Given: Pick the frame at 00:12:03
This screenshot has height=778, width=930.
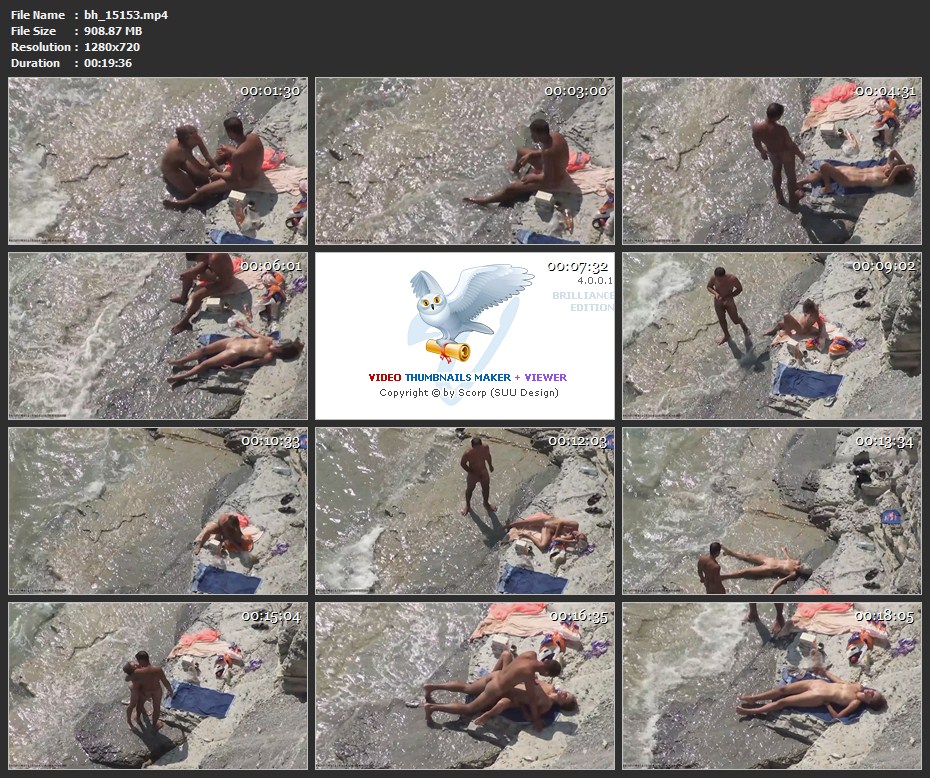Looking at the screenshot, I should pos(465,511).
